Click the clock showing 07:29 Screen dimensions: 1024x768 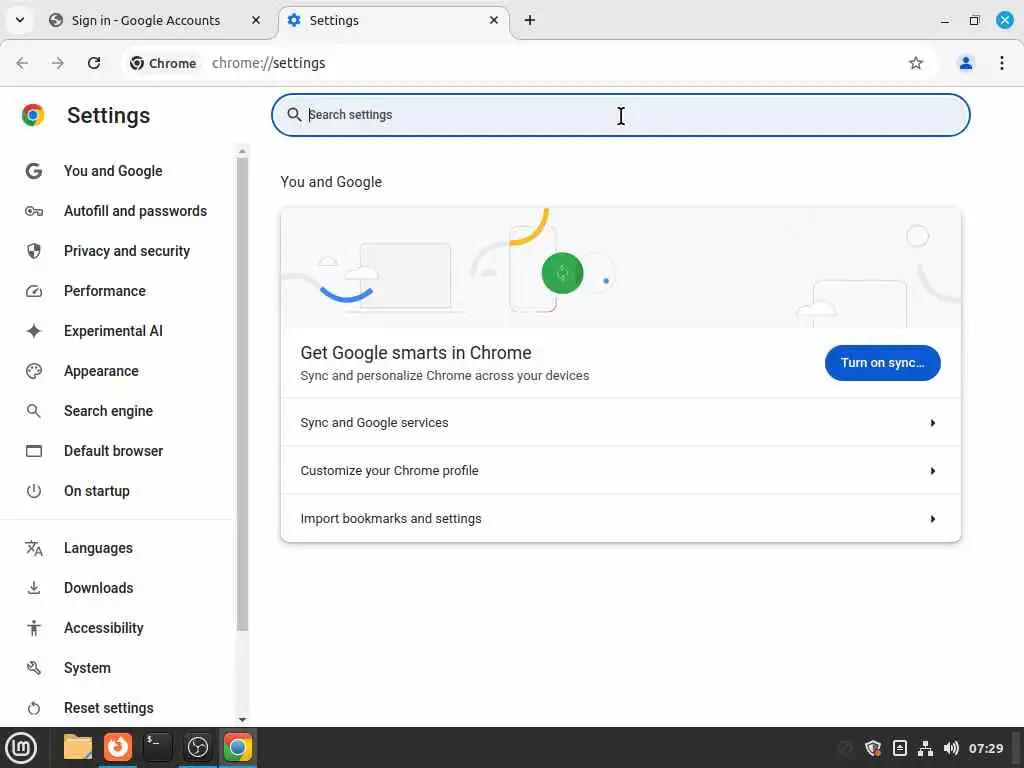click(x=986, y=748)
